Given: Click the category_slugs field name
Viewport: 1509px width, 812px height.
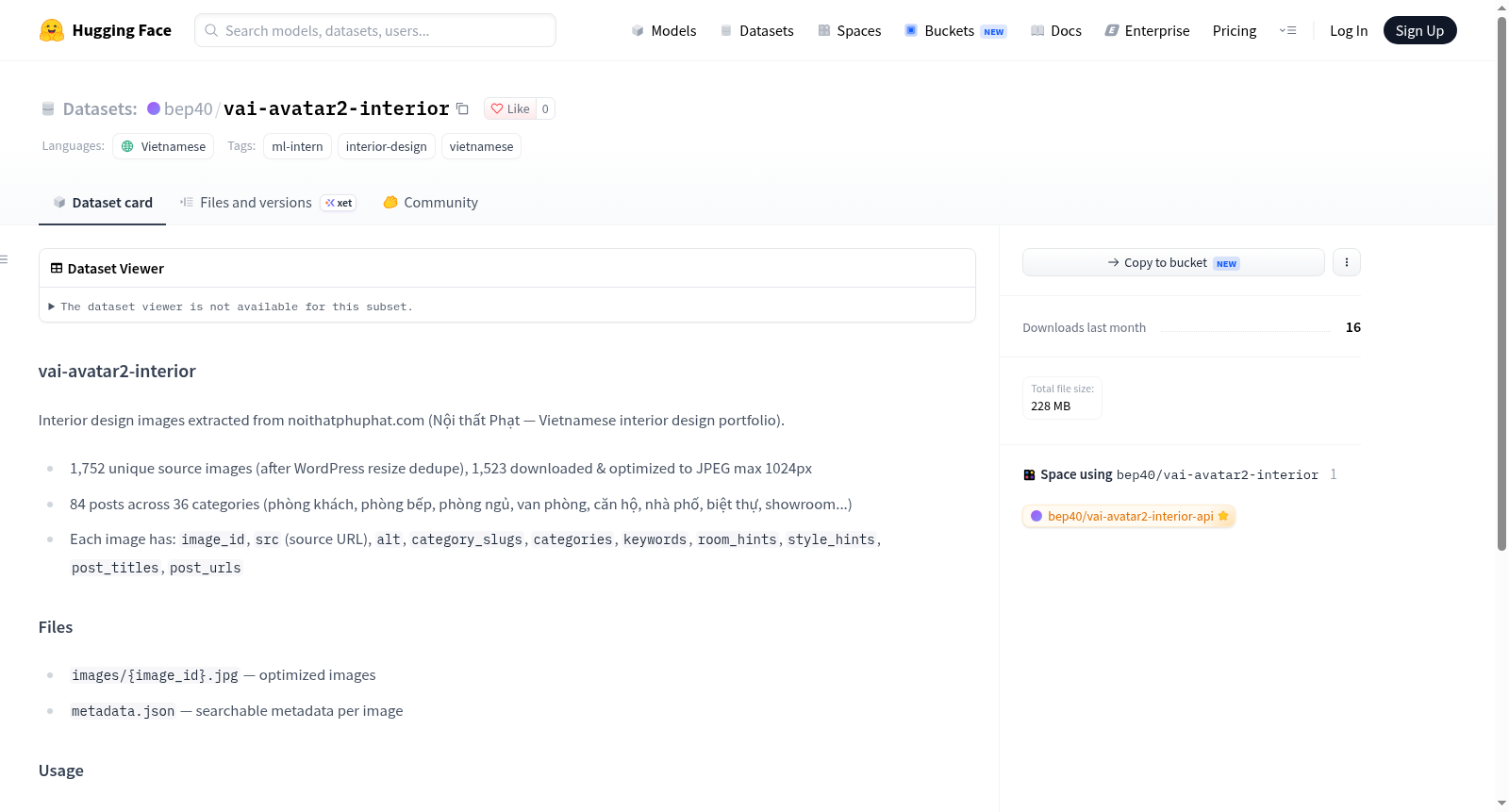Looking at the screenshot, I should (x=467, y=539).
